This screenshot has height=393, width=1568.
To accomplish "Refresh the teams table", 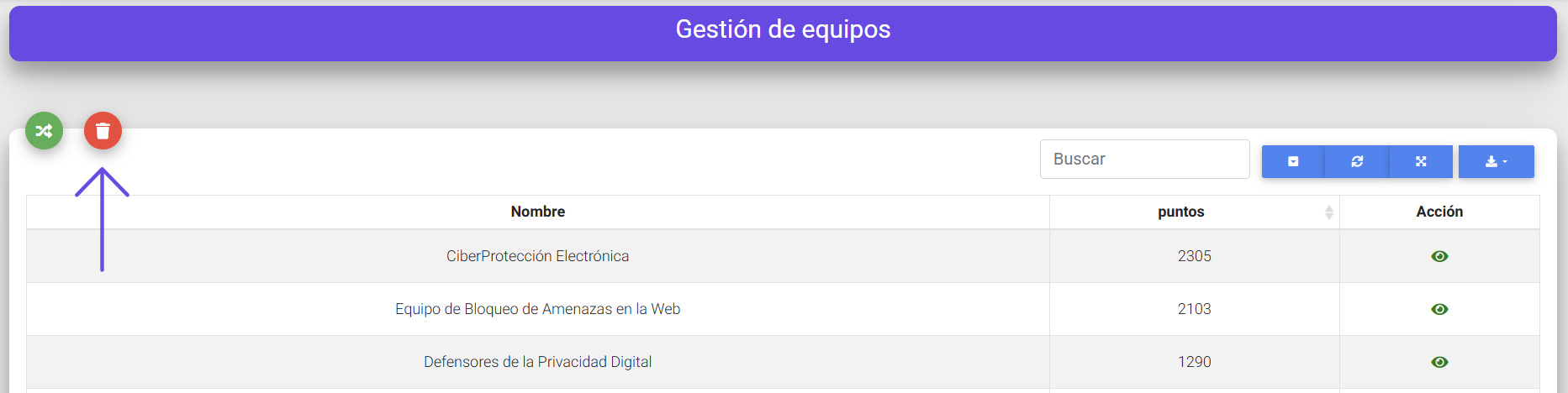I will 1357,161.
